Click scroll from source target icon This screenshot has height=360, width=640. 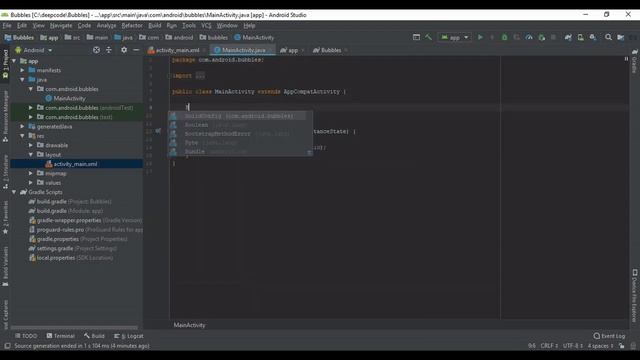(96, 50)
